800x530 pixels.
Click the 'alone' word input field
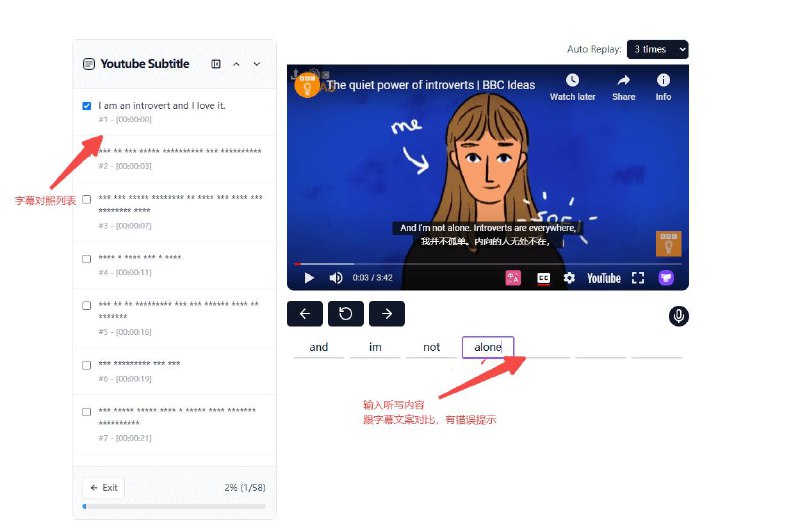pos(488,347)
